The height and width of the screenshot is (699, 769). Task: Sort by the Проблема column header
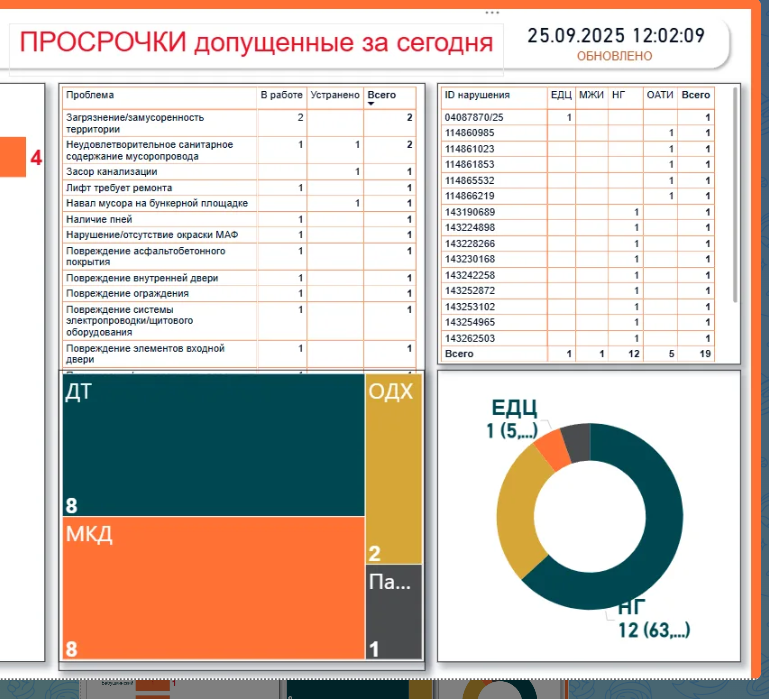(90, 95)
